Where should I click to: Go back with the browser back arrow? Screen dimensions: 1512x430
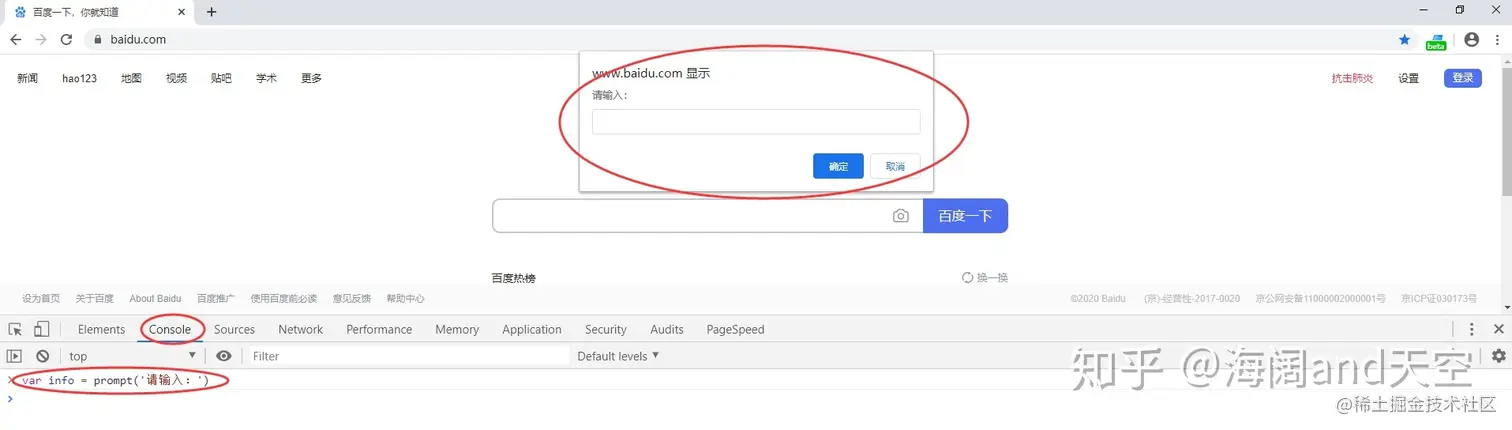click(x=15, y=39)
